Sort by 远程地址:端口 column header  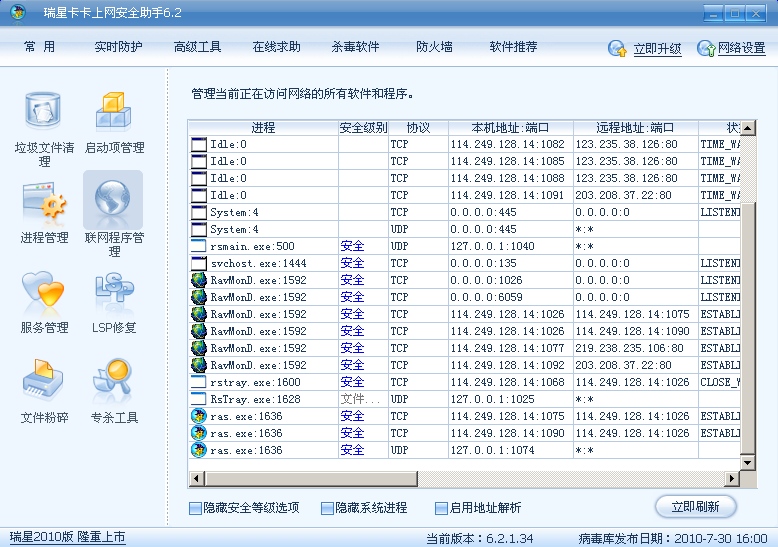[636, 128]
